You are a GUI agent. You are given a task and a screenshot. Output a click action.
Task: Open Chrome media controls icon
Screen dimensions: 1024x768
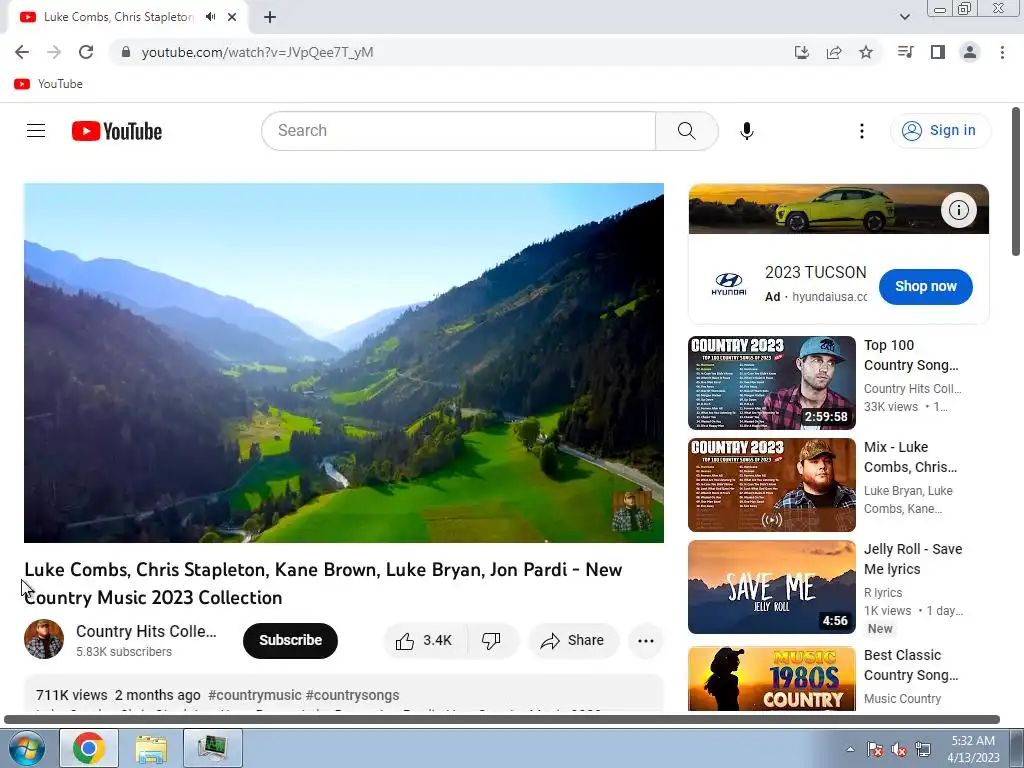tap(905, 52)
